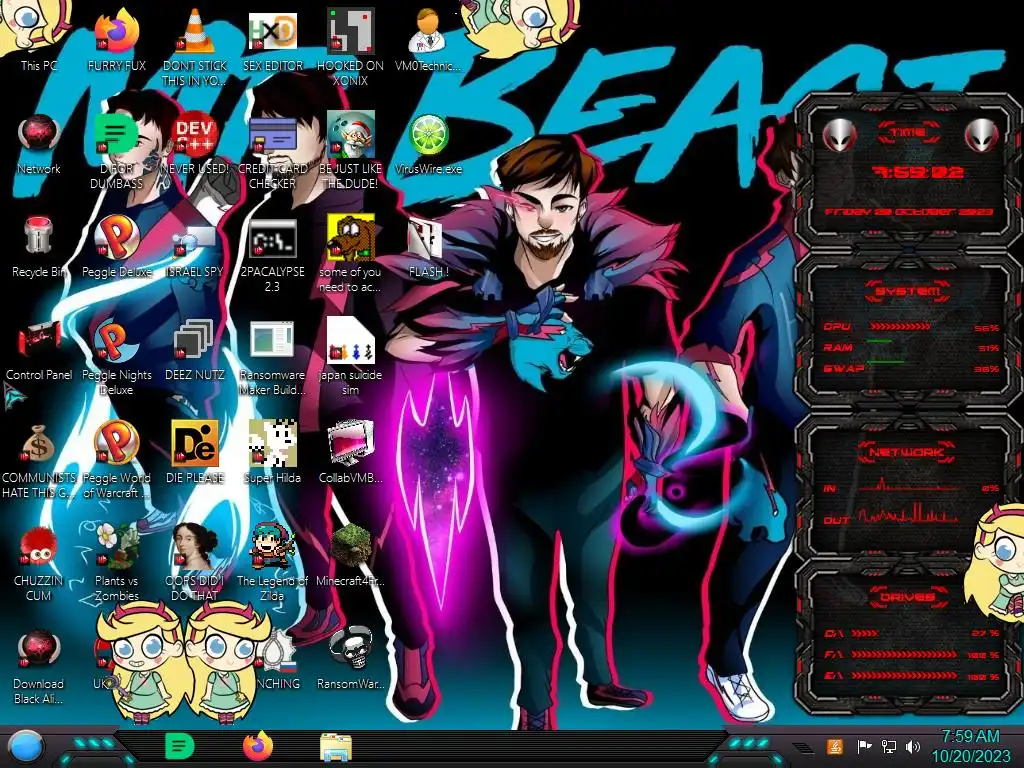
Task: Click the C:\ drive usage bar
Action: [865, 633]
